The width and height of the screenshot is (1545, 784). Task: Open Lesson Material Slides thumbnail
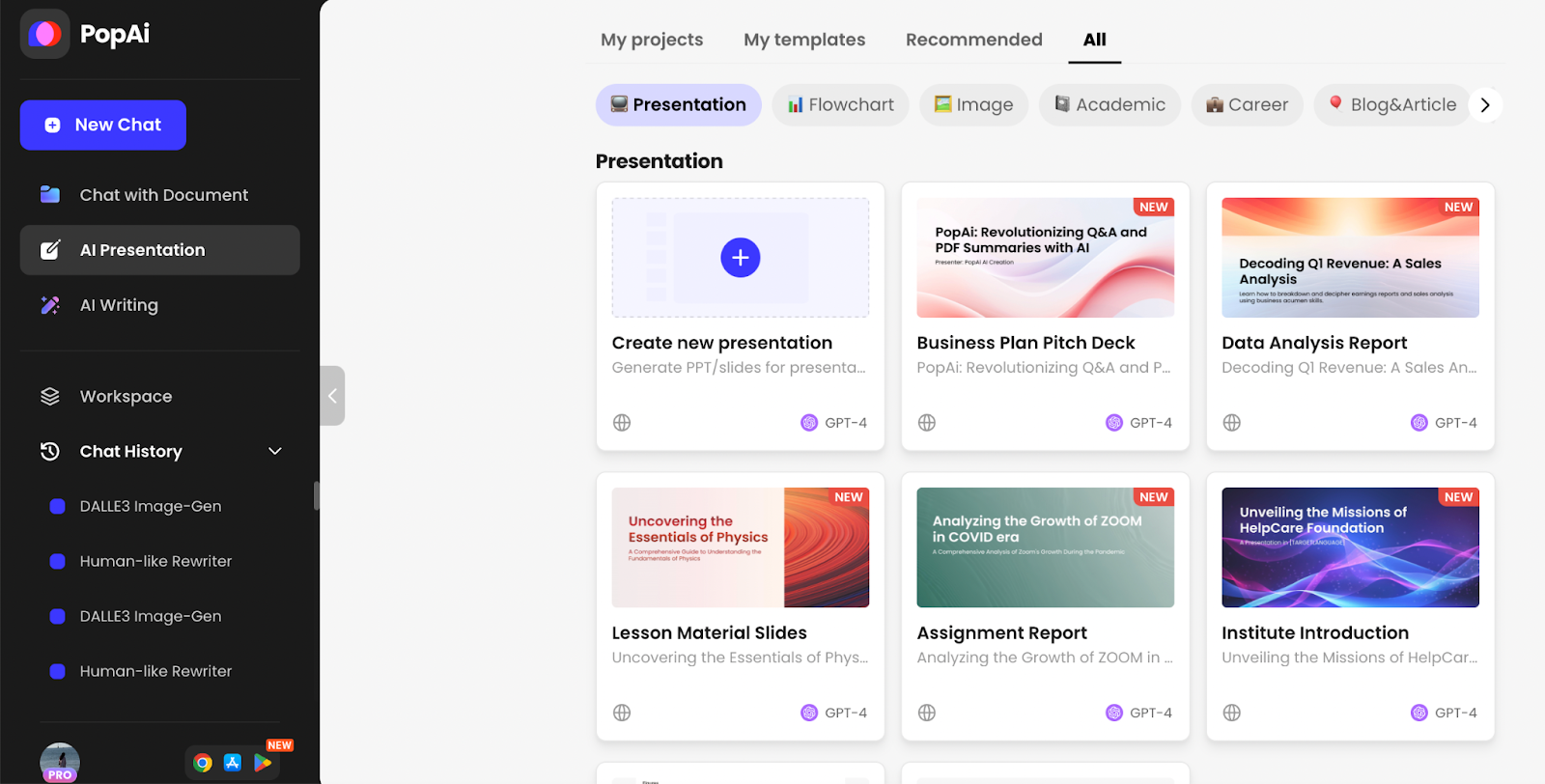click(x=741, y=547)
